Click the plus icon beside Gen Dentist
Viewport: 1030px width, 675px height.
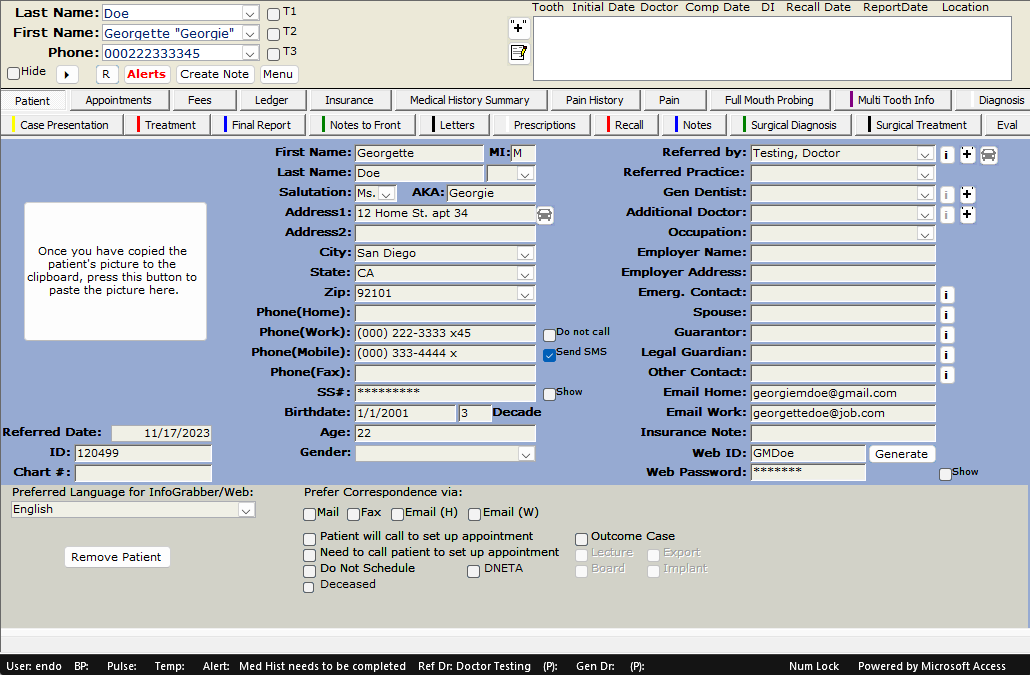click(x=967, y=194)
